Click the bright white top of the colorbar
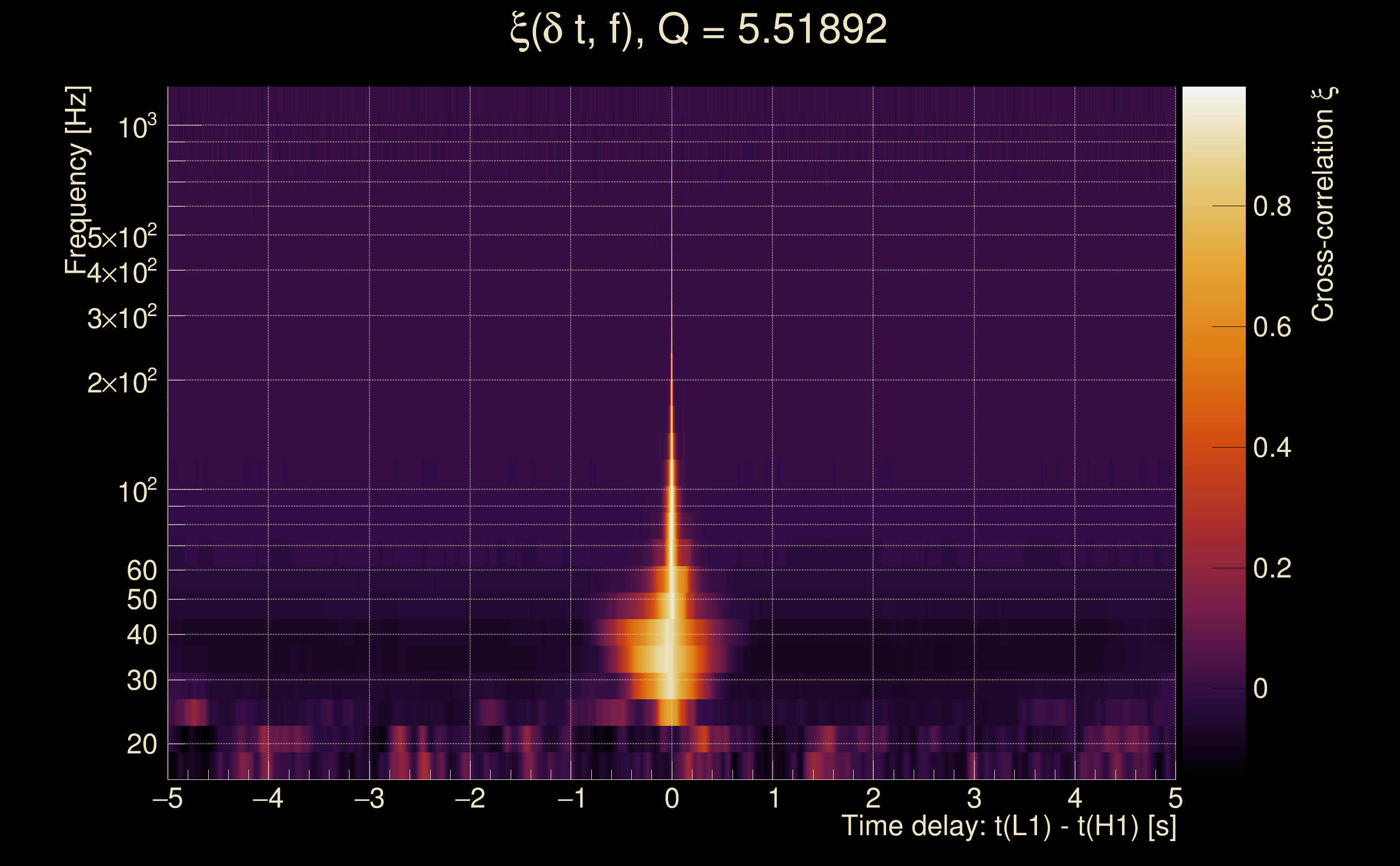The image size is (1400, 866). tap(1214, 95)
